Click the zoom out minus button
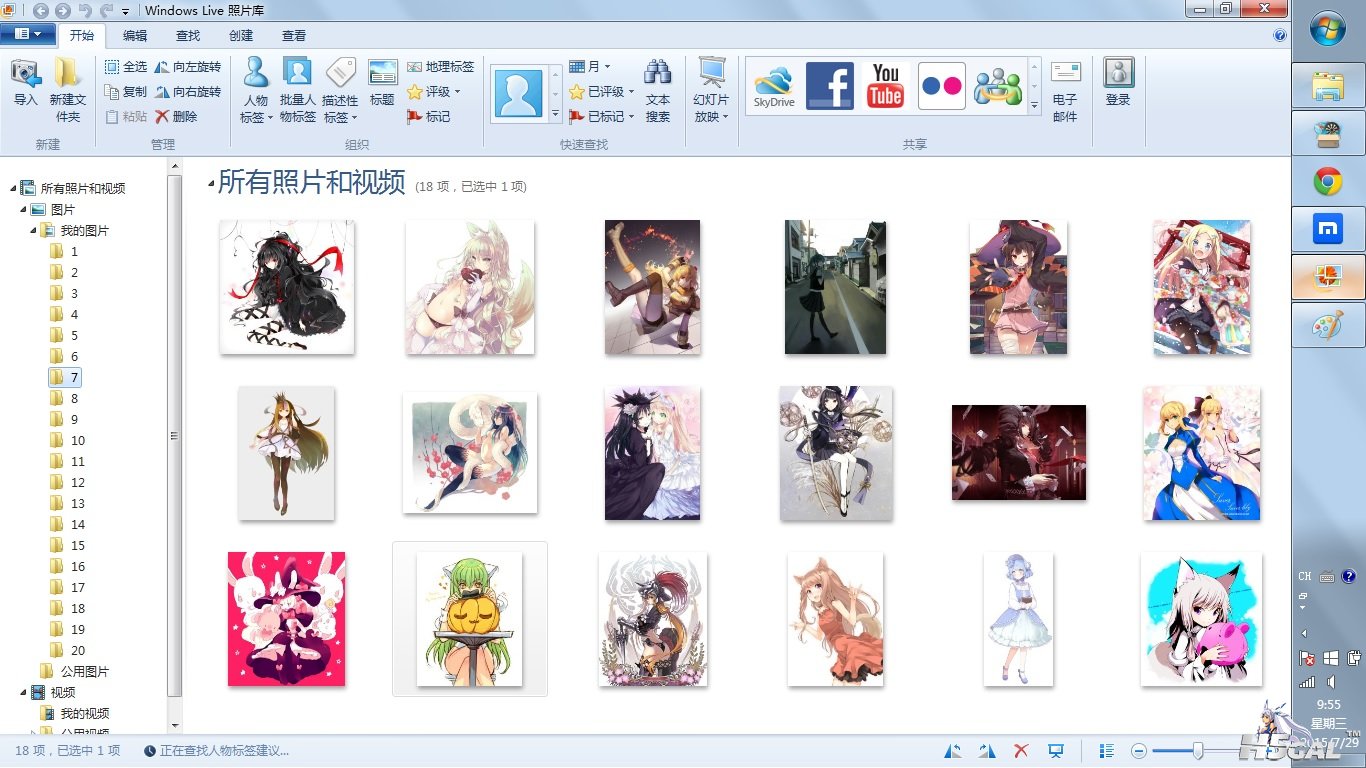The height and width of the screenshot is (768, 1366). click(x=1138, y=751)
